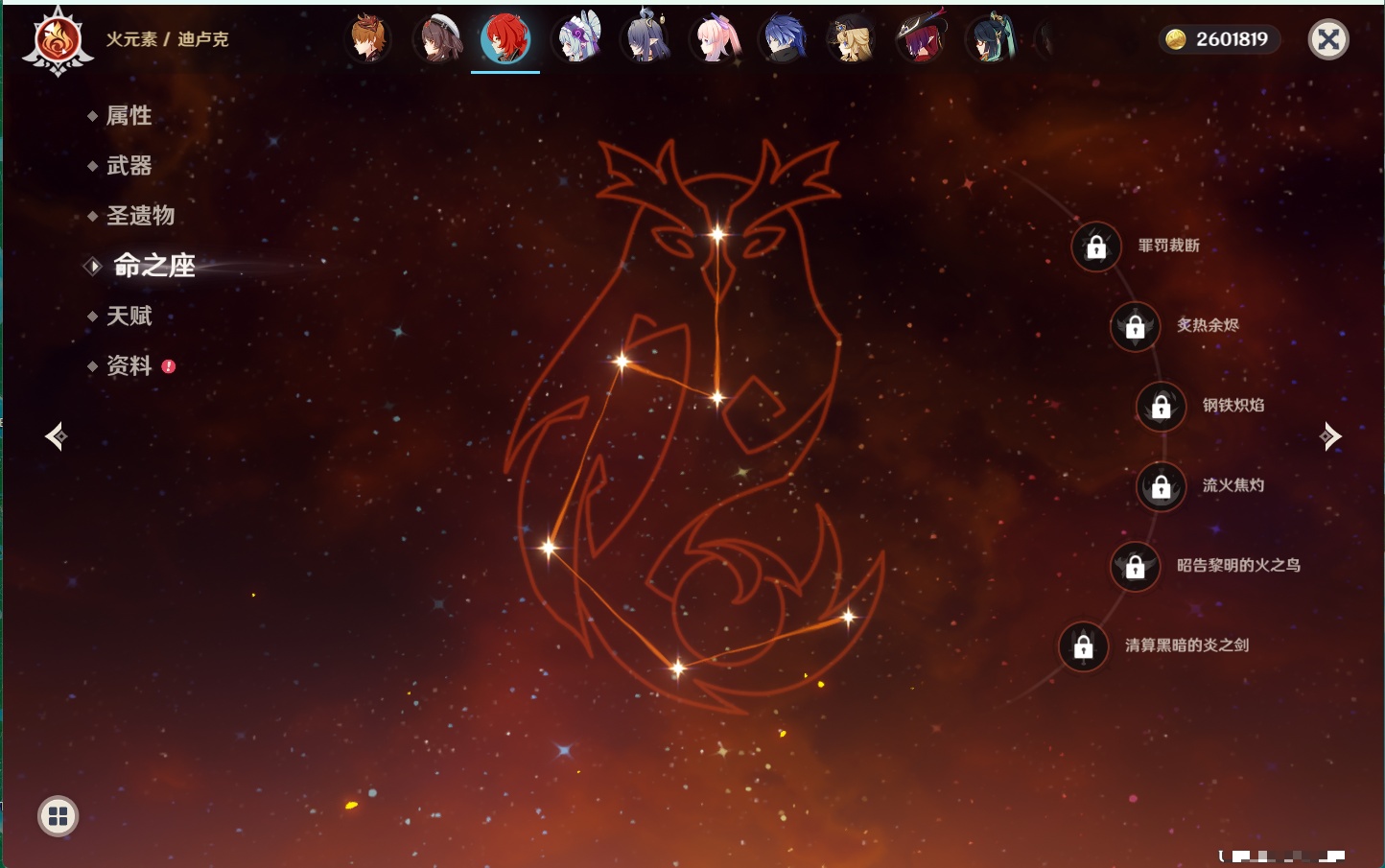
Task: Click the Mora balance 2601819
Action: [1232, 39]
